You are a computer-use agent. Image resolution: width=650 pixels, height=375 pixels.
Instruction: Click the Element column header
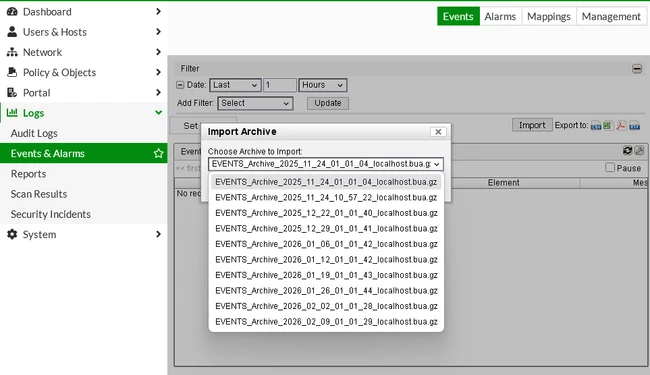pos(504,183)
